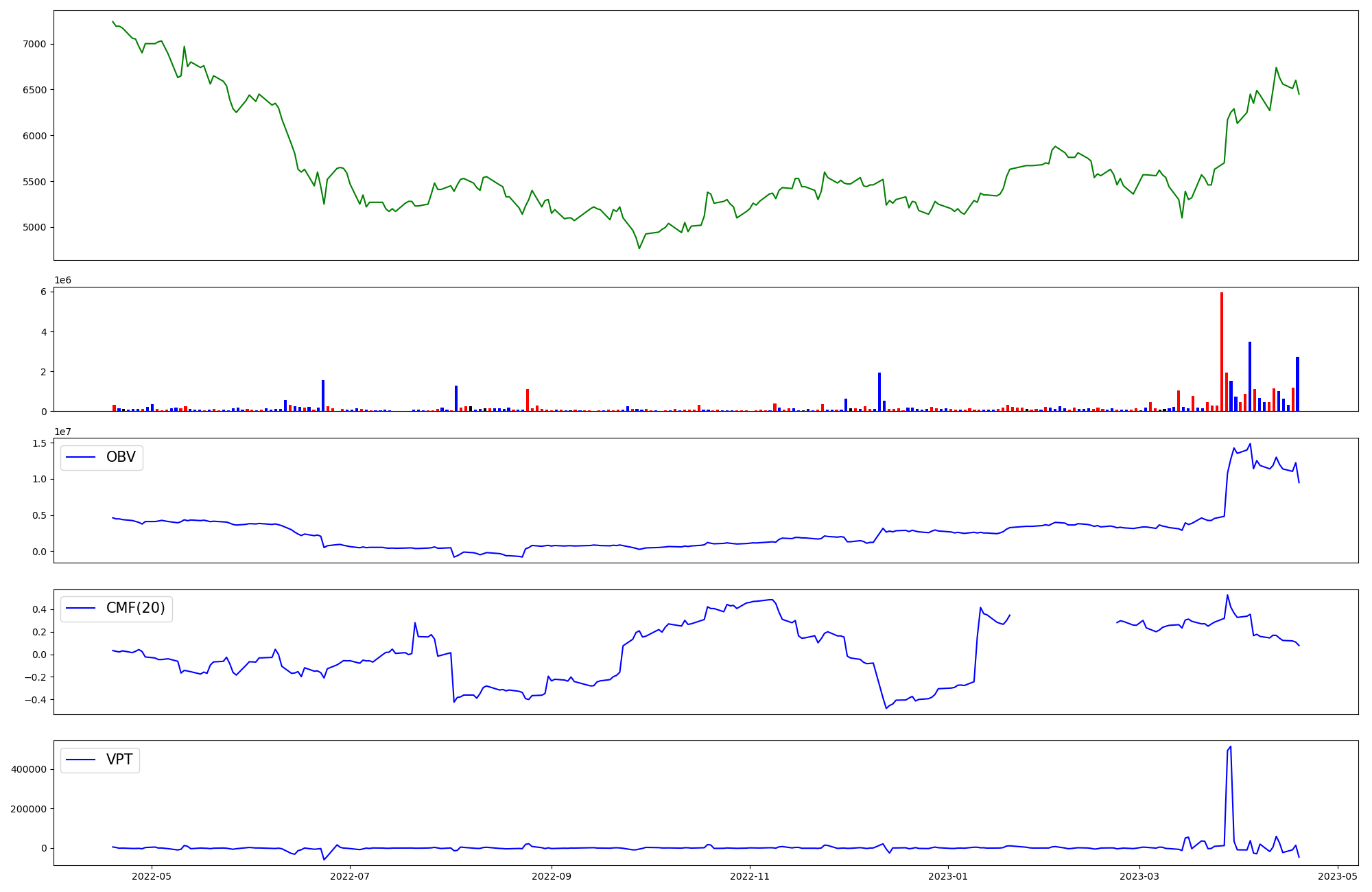Click the tallest blue volume bar
The width and height of the screenshot is (1372, 892).
[x=1250, y=376]
